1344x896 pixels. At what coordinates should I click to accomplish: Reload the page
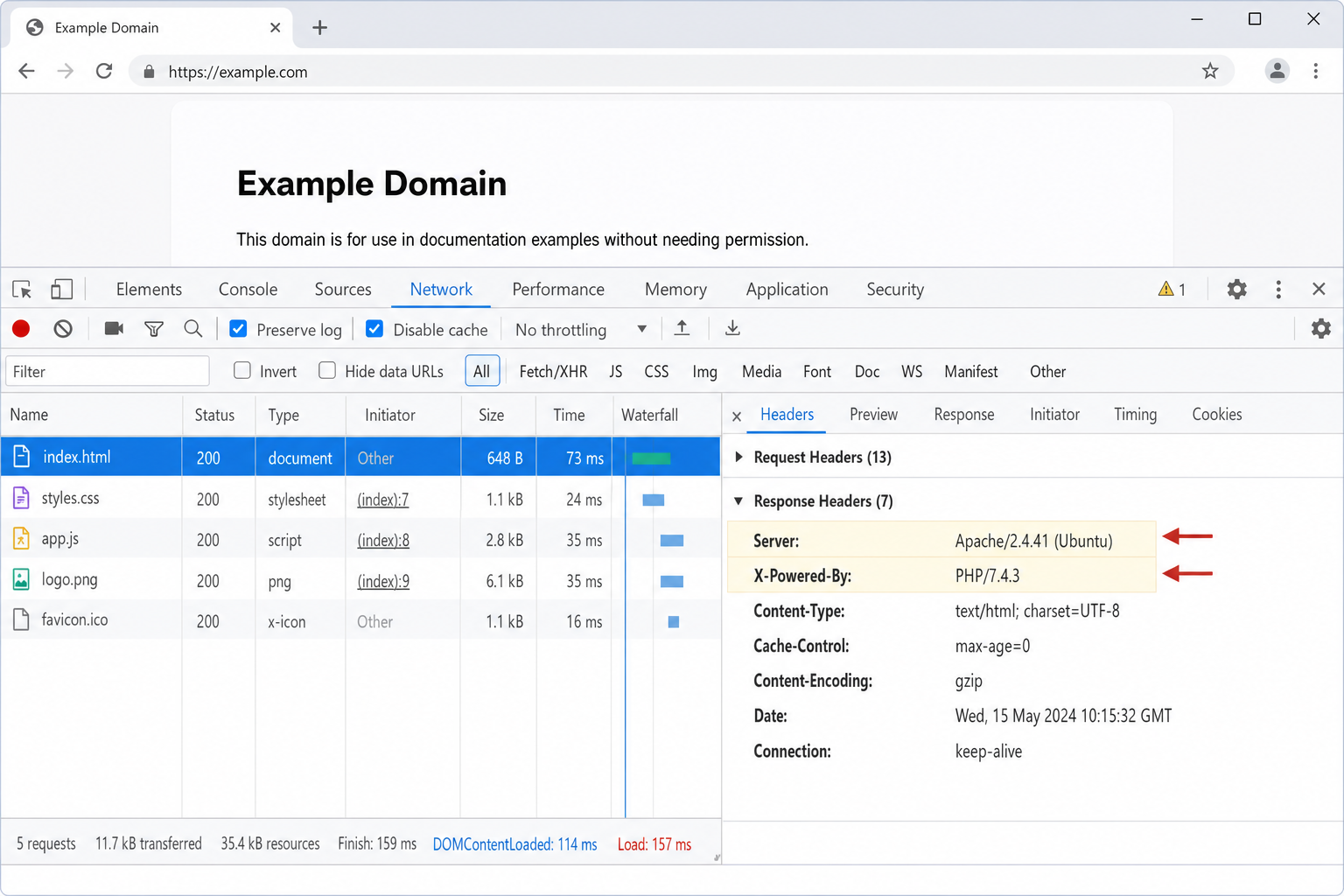pyautogui.click(x=104, y=71)
